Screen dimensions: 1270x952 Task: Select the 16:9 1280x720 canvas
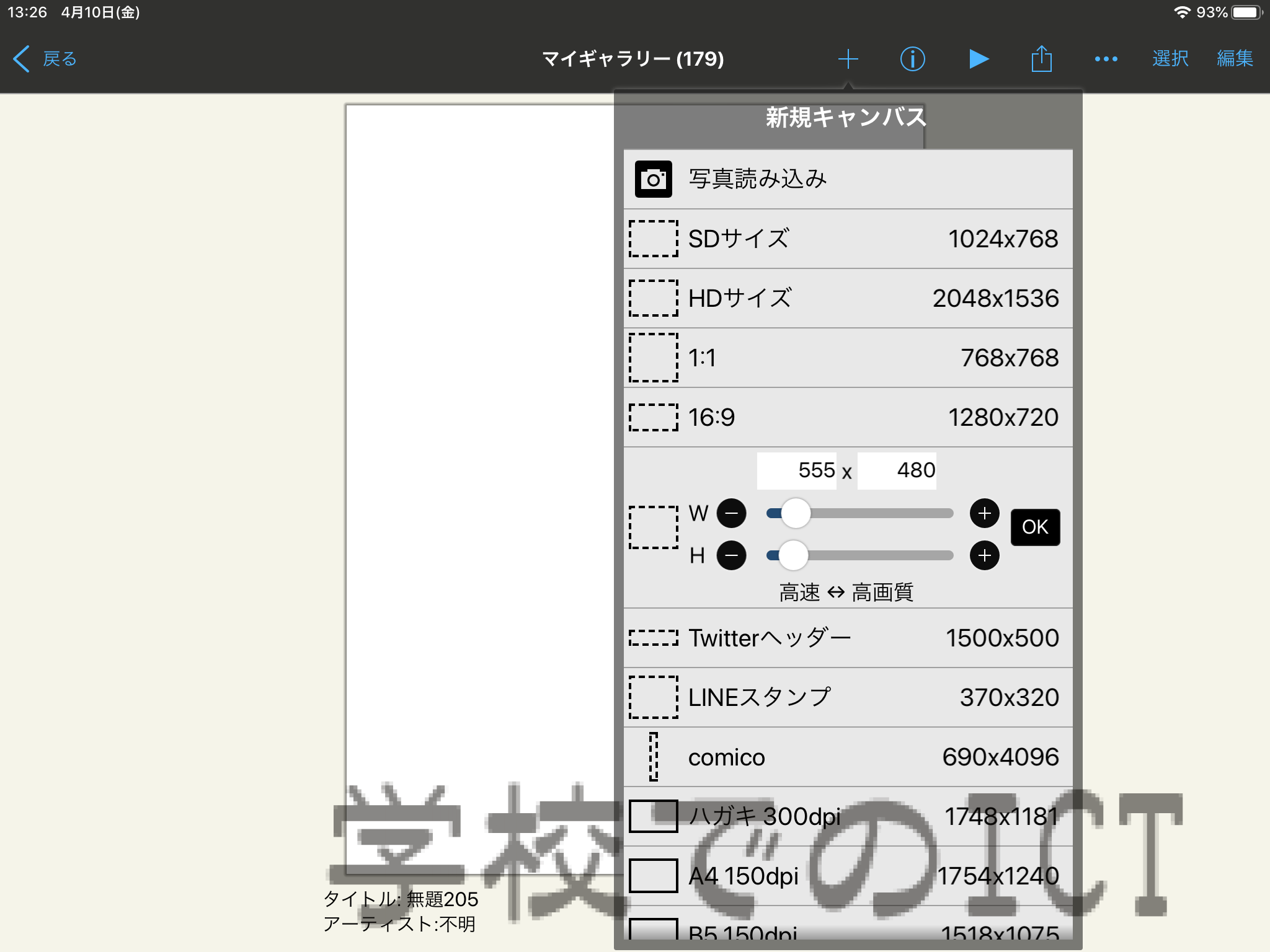pyautogui.click(x=848, y=417)
